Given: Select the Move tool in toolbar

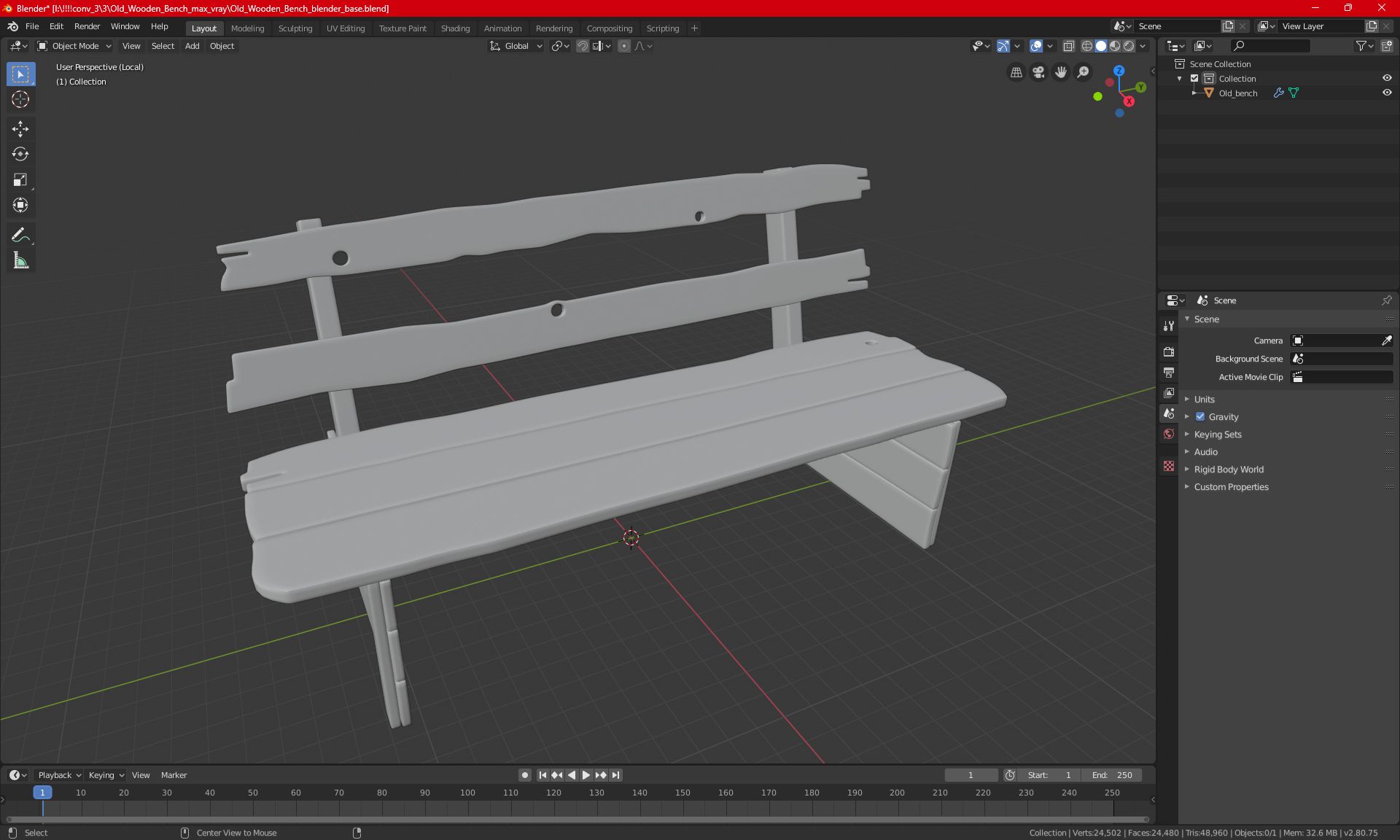Looking at the screenshot, I should pos(20,127).
